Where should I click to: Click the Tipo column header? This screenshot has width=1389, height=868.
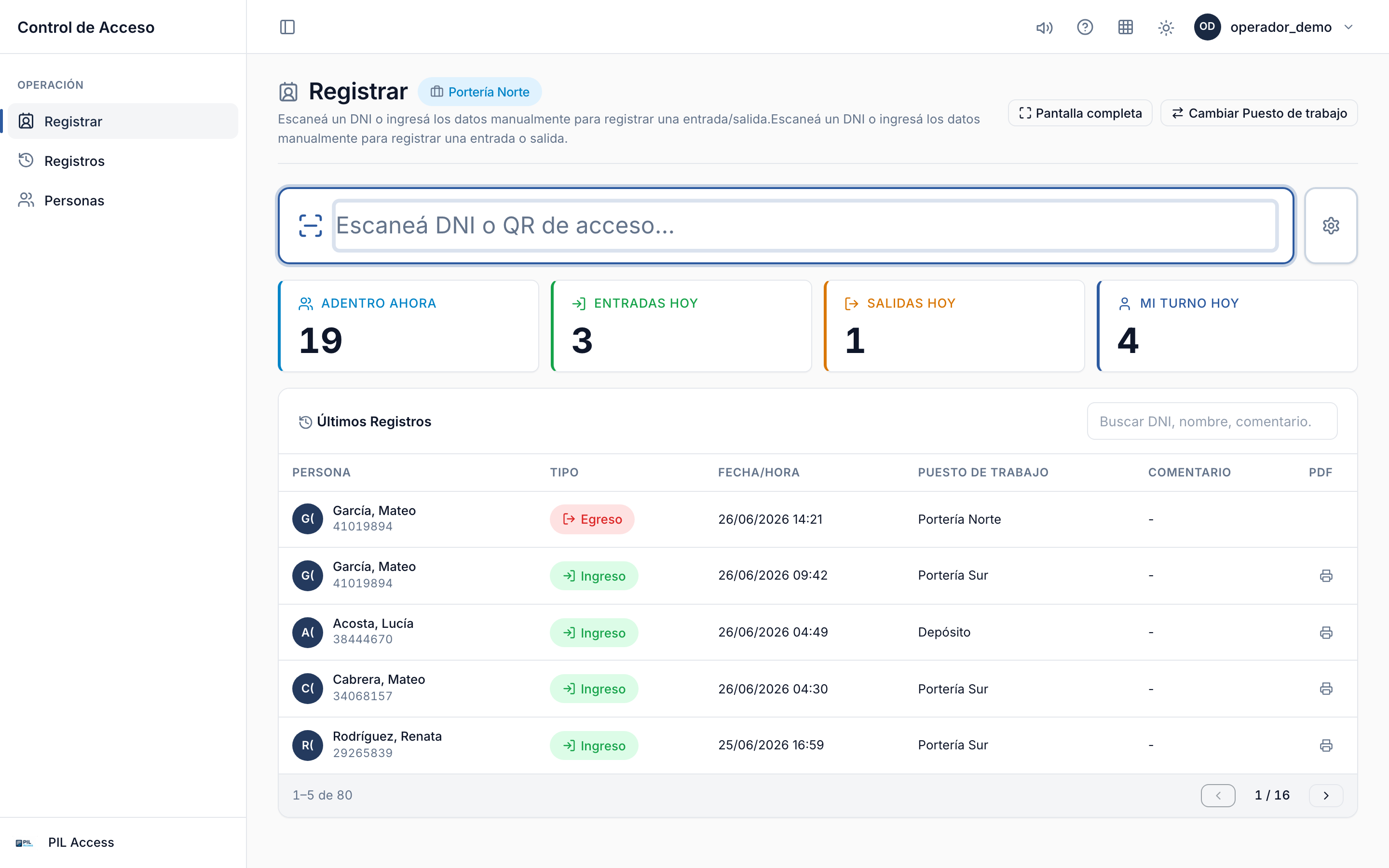tap(564, 473)
